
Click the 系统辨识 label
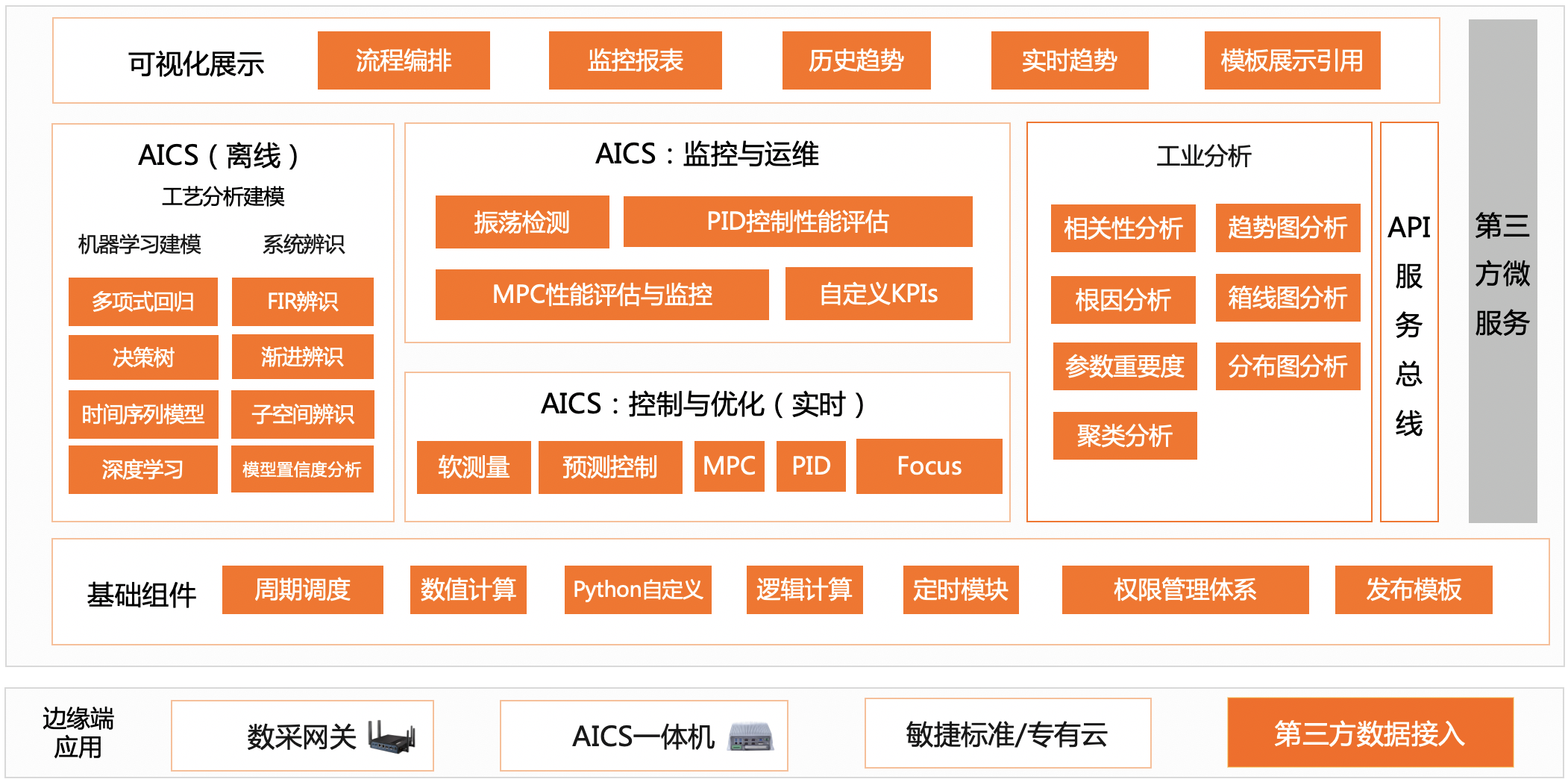(x=304, y=244)
